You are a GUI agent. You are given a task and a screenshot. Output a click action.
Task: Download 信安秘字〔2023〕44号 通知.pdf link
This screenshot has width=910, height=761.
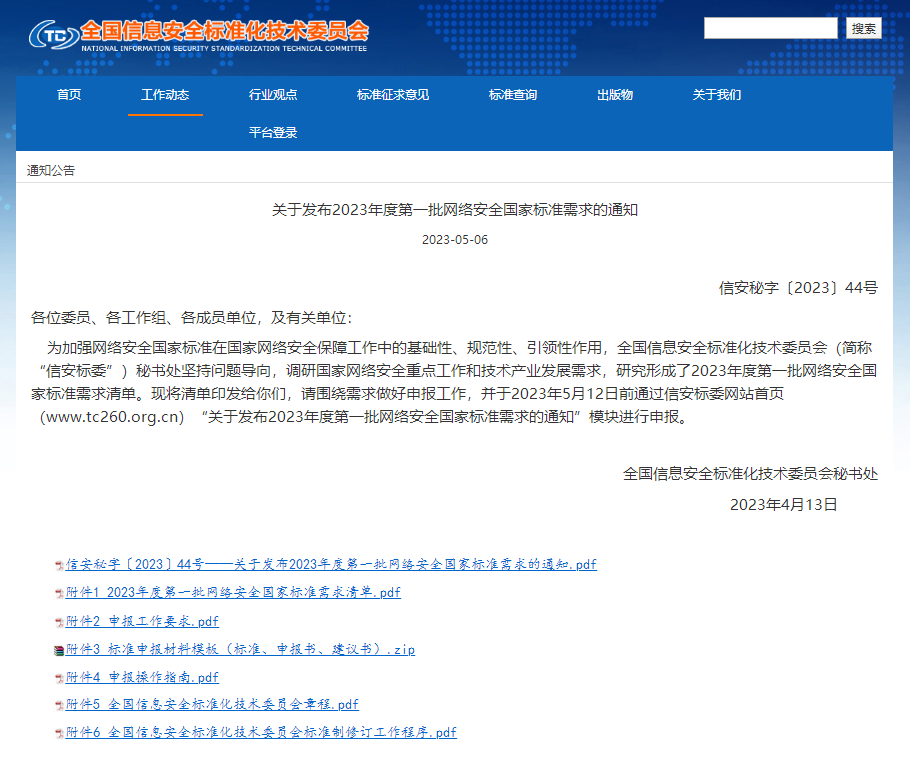331,564
